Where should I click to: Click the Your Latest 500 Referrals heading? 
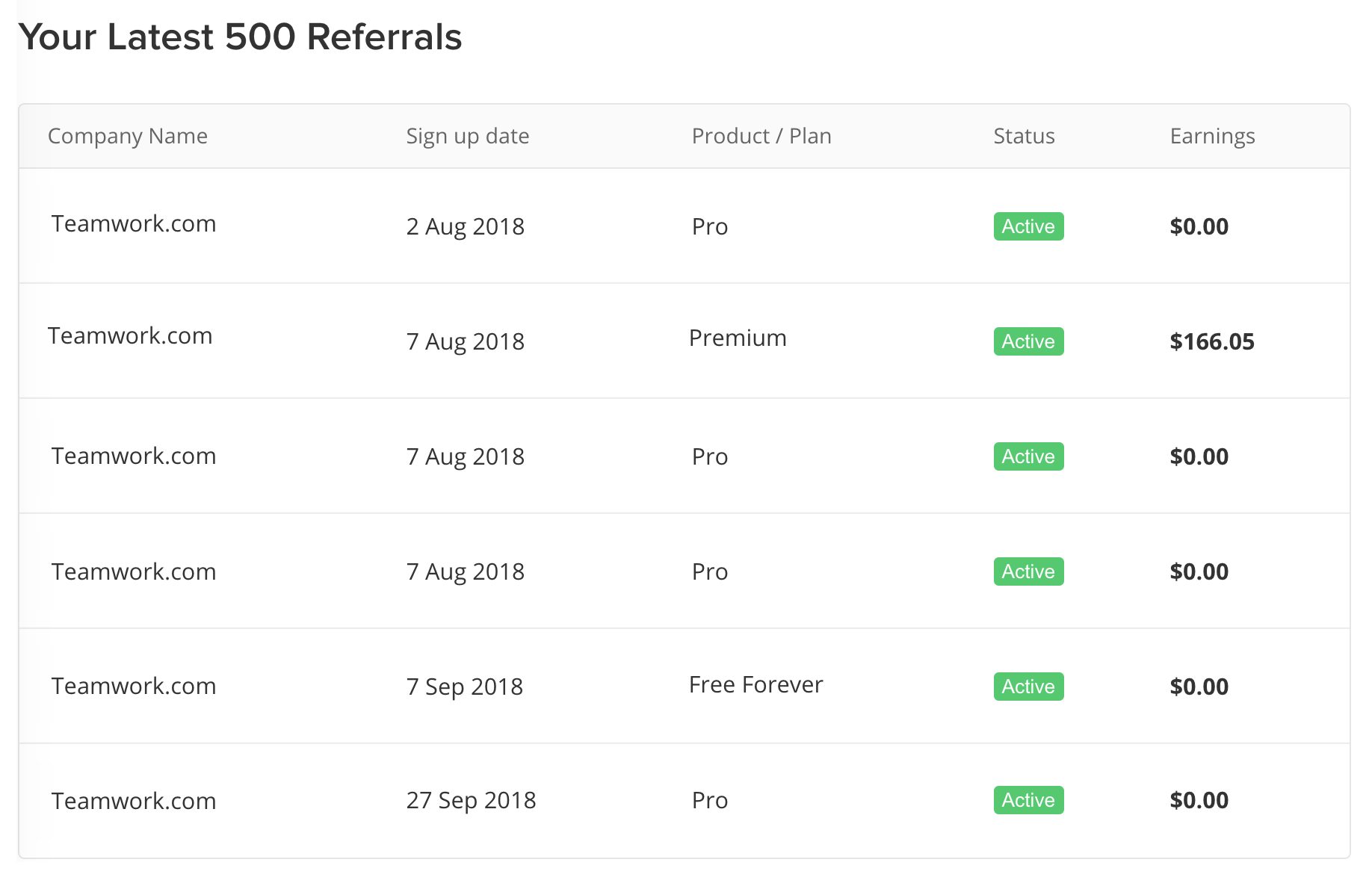pyautogui.click(x=240, y=37)
